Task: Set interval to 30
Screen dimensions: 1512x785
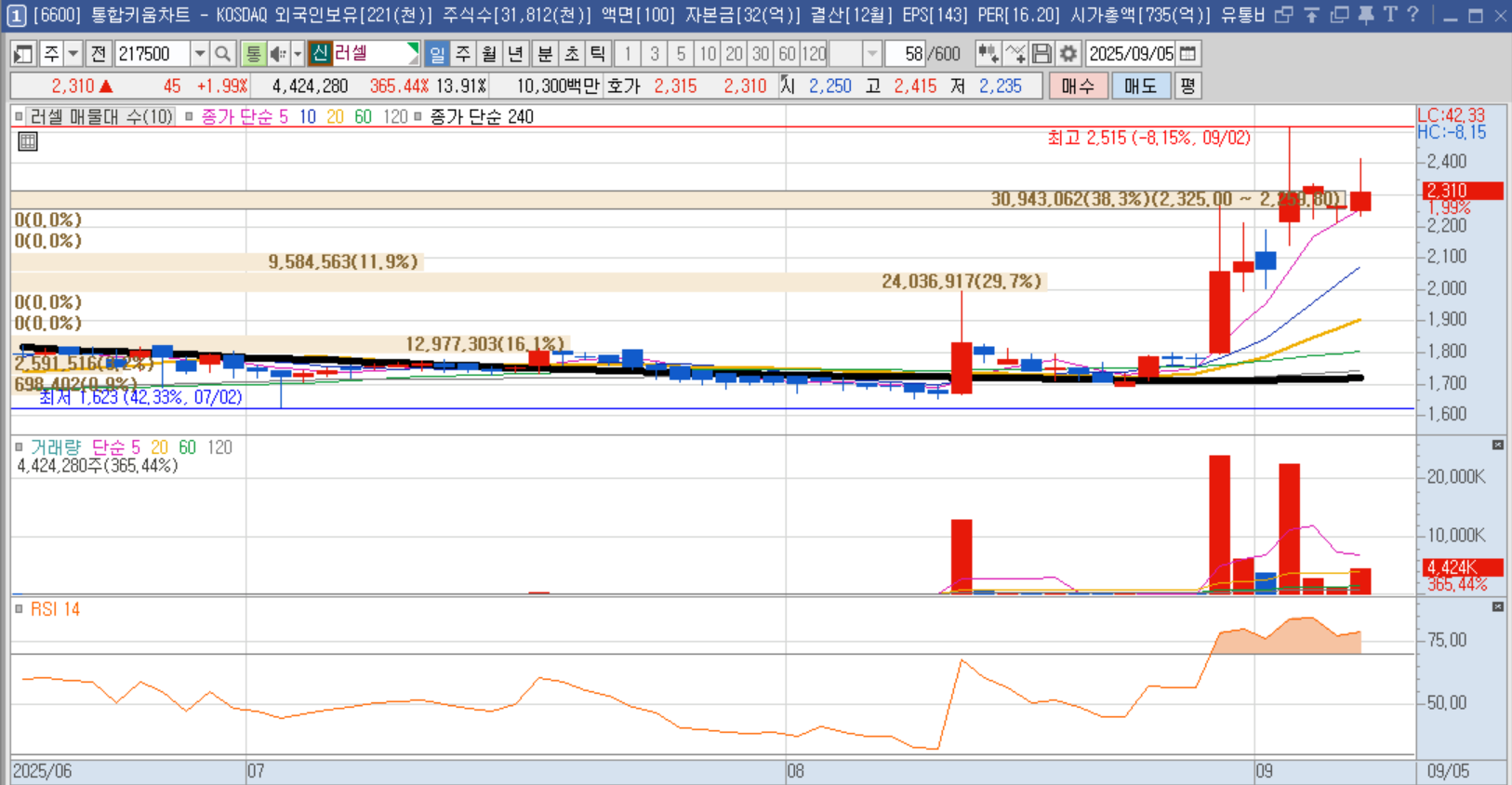Action: pyautogui.click(x=761, y=54)
